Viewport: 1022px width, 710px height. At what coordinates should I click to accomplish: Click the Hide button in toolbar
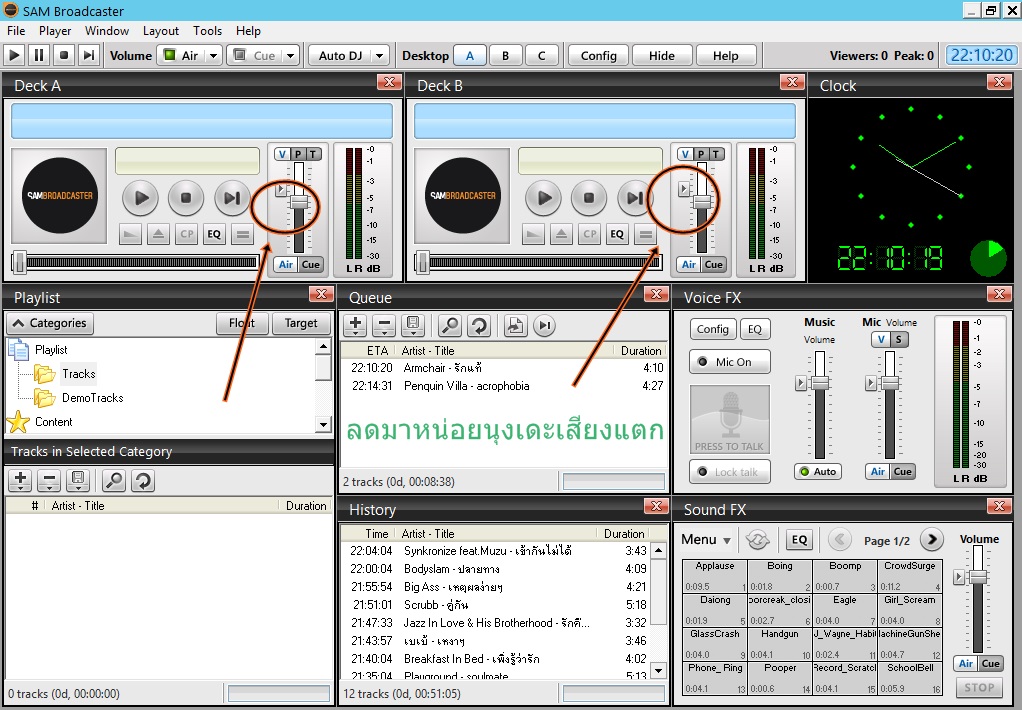[x=662, y=55]
